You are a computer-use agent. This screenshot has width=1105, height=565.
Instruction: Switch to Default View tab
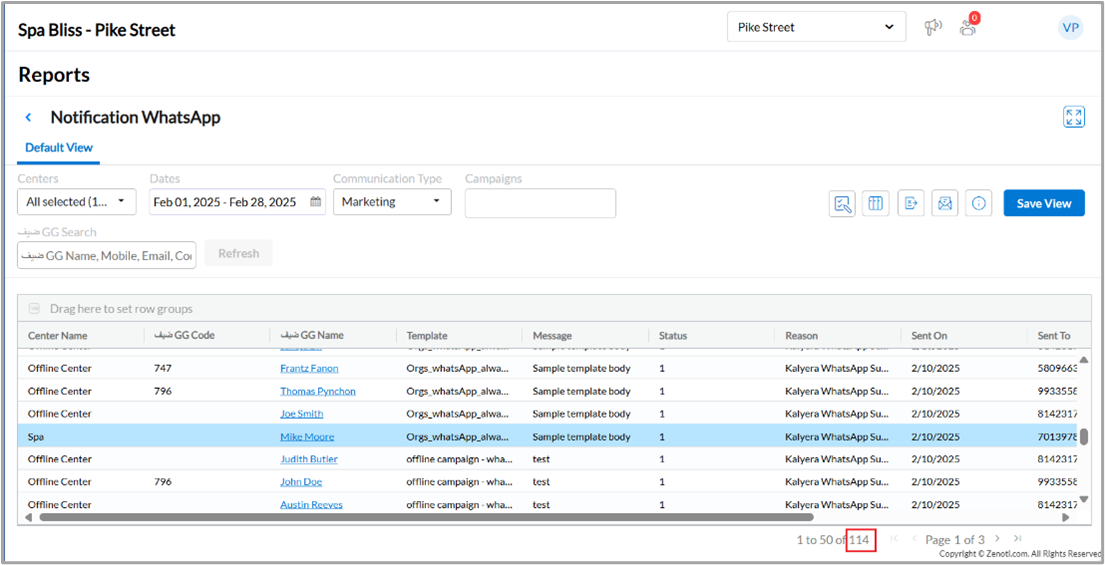pyautogui.click(x=58, y=148)
